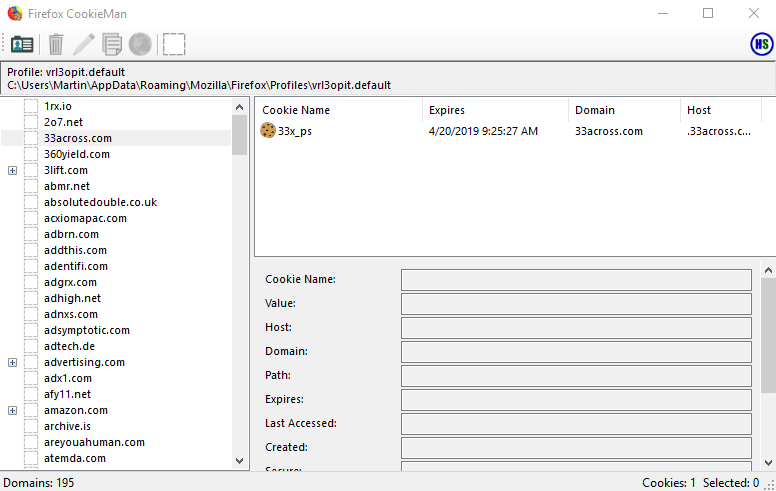
Task: Maximize the Firefox CookieMan window
Action: pos(708,13)
